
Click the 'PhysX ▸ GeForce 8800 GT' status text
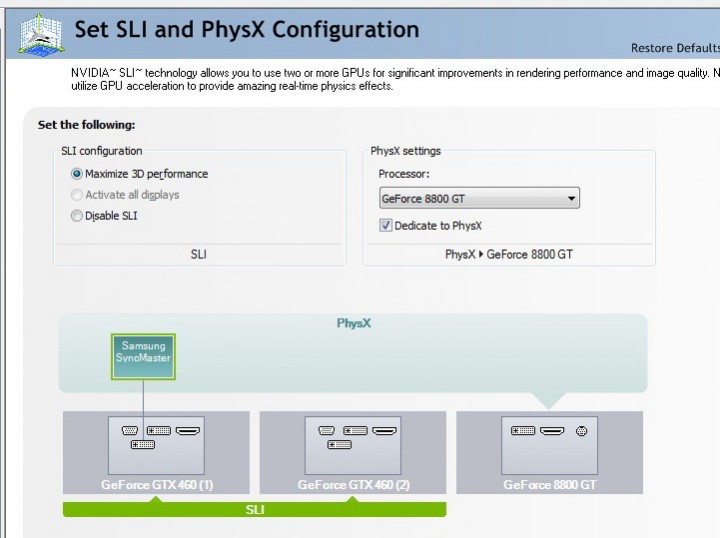[x=509, y=254]
